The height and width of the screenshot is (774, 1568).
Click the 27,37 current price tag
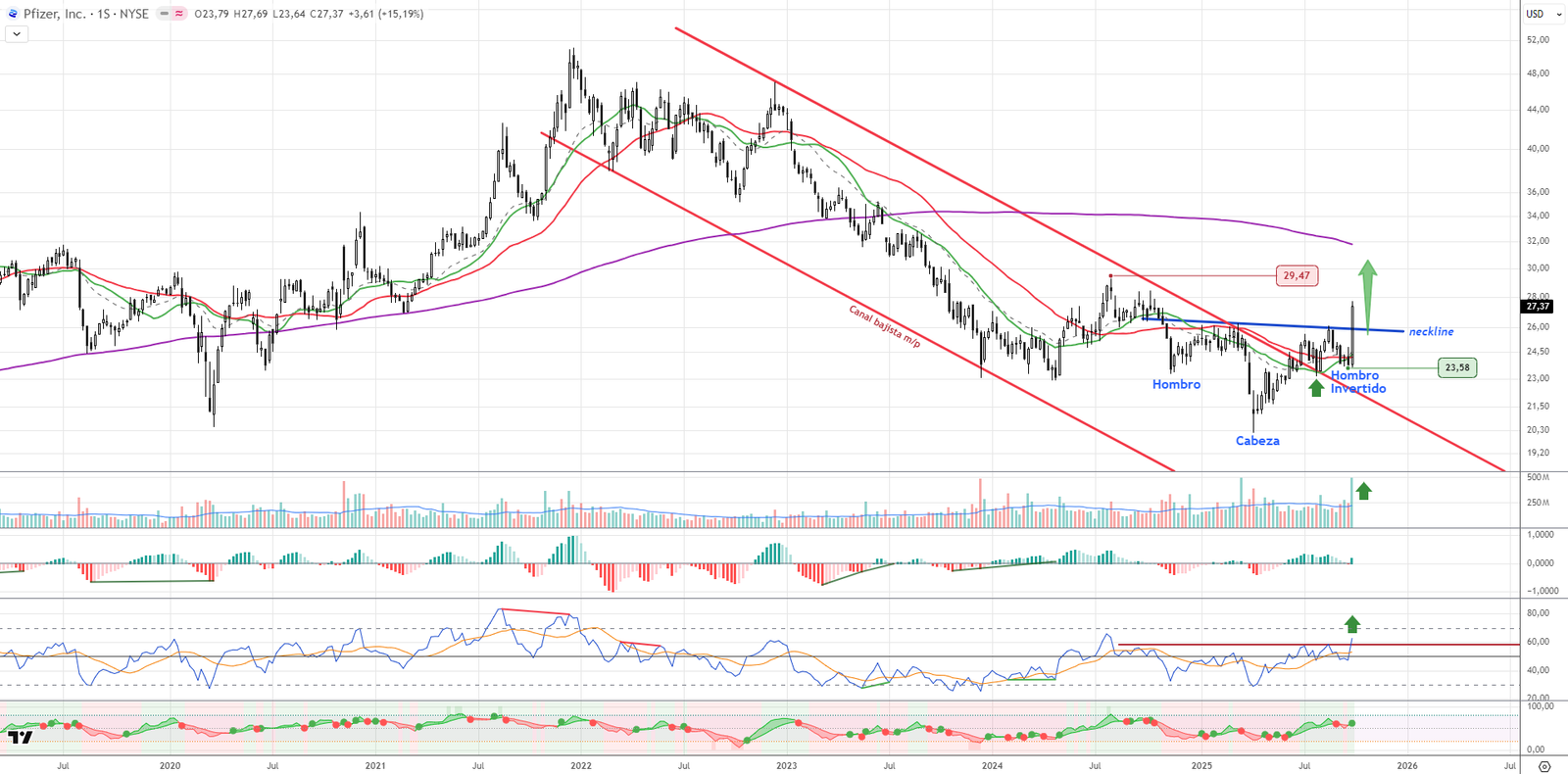pos(1538,307)
